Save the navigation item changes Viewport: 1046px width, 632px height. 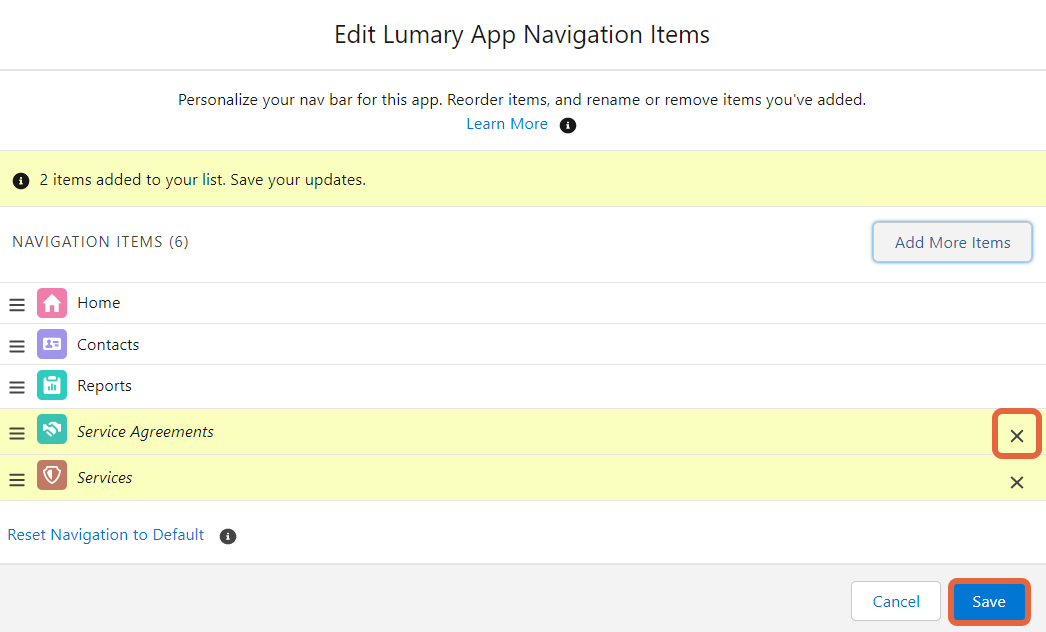pyautogui.click(x=988, y=601)
